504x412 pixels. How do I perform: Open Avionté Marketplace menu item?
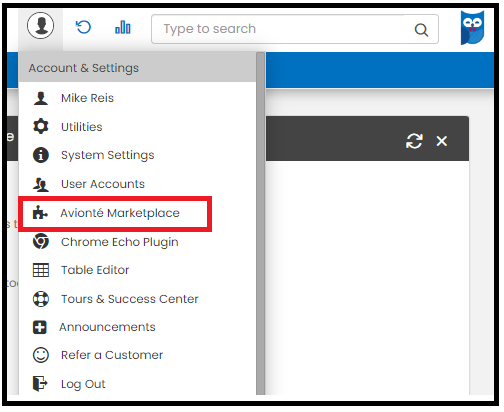[120, 213]
